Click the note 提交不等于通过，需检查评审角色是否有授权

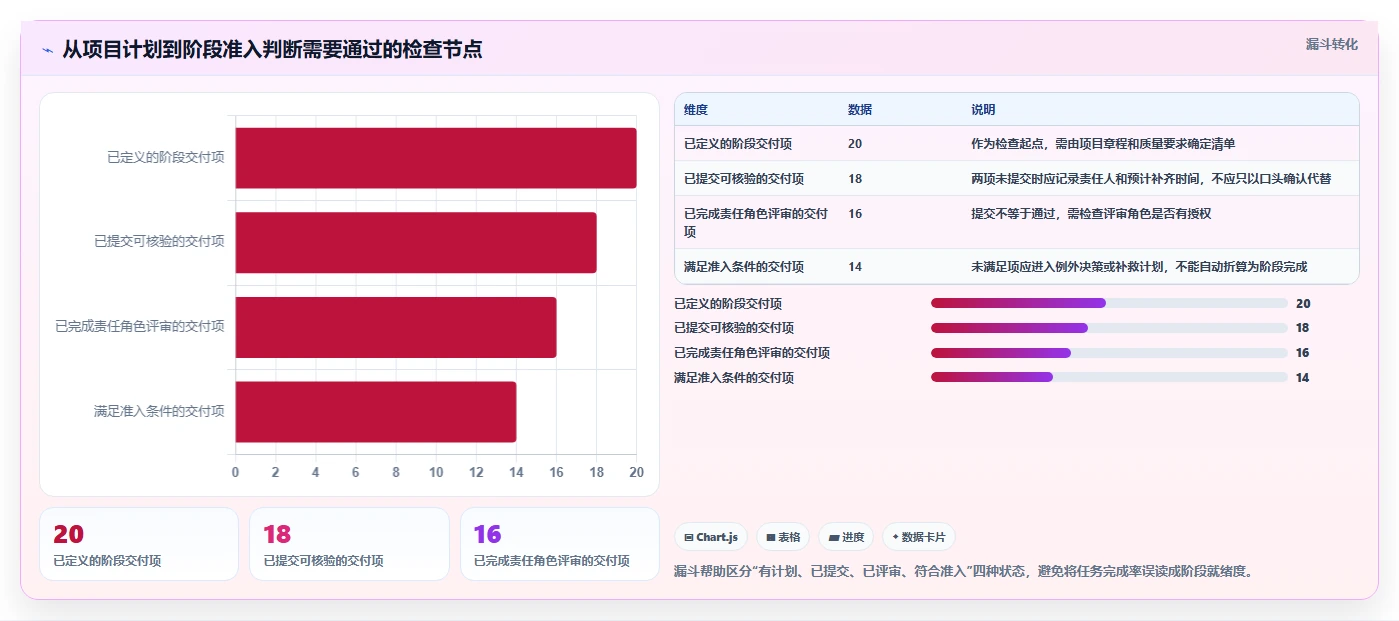click(1091, 214)
